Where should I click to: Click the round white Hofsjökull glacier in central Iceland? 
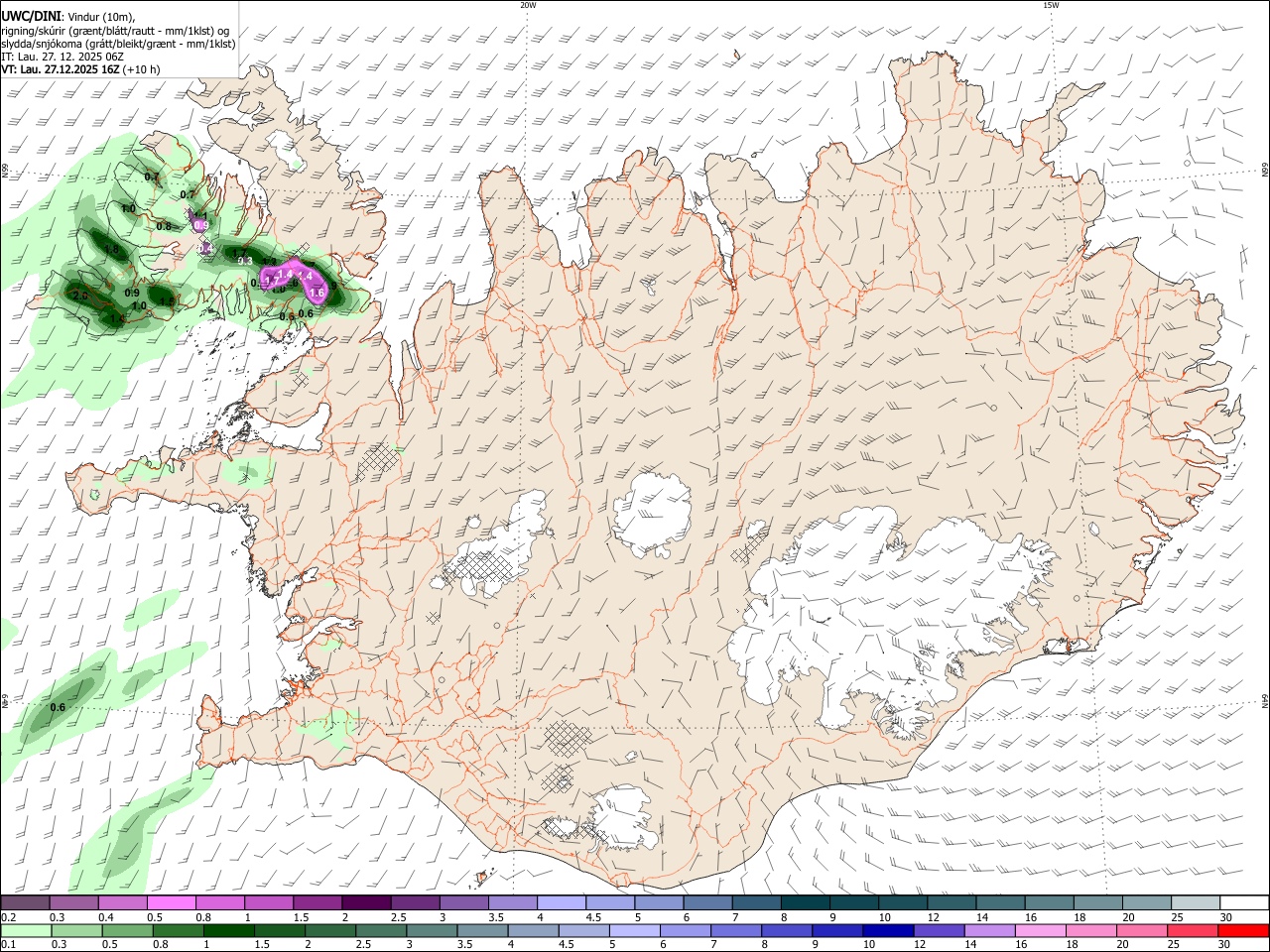pyautogui.click(x=652, y=516)
